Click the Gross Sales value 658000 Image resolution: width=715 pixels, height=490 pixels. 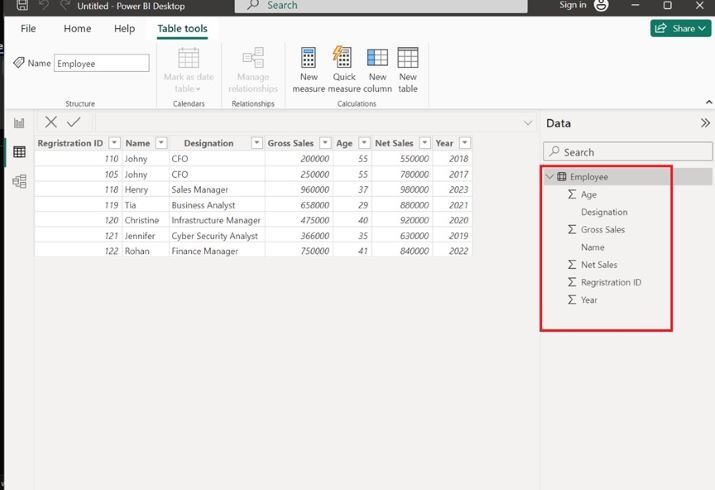[315, 205]
